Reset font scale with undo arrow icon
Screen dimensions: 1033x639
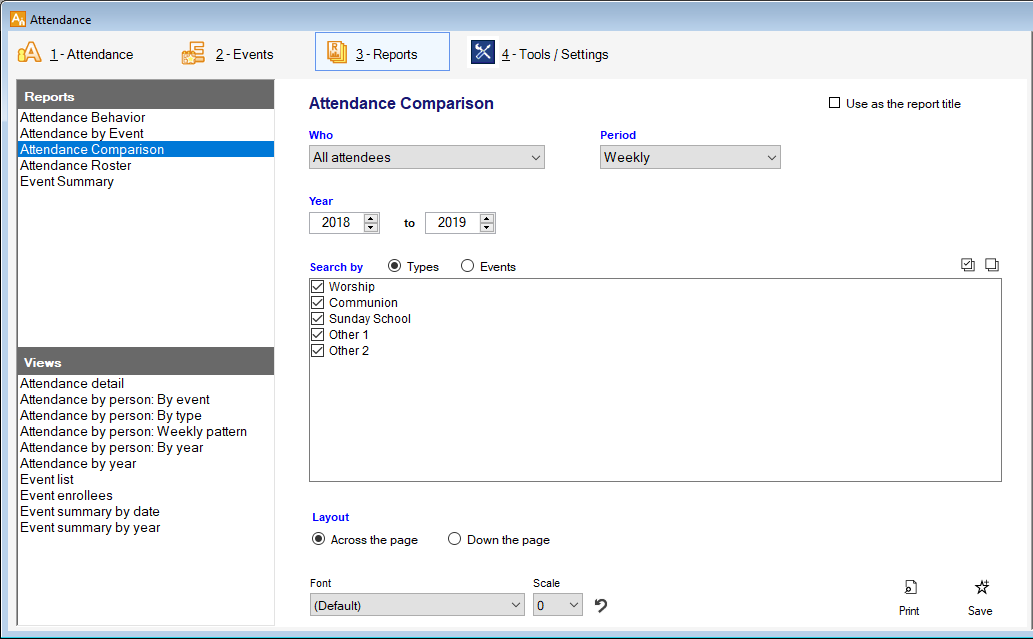(x=601, y=605)
